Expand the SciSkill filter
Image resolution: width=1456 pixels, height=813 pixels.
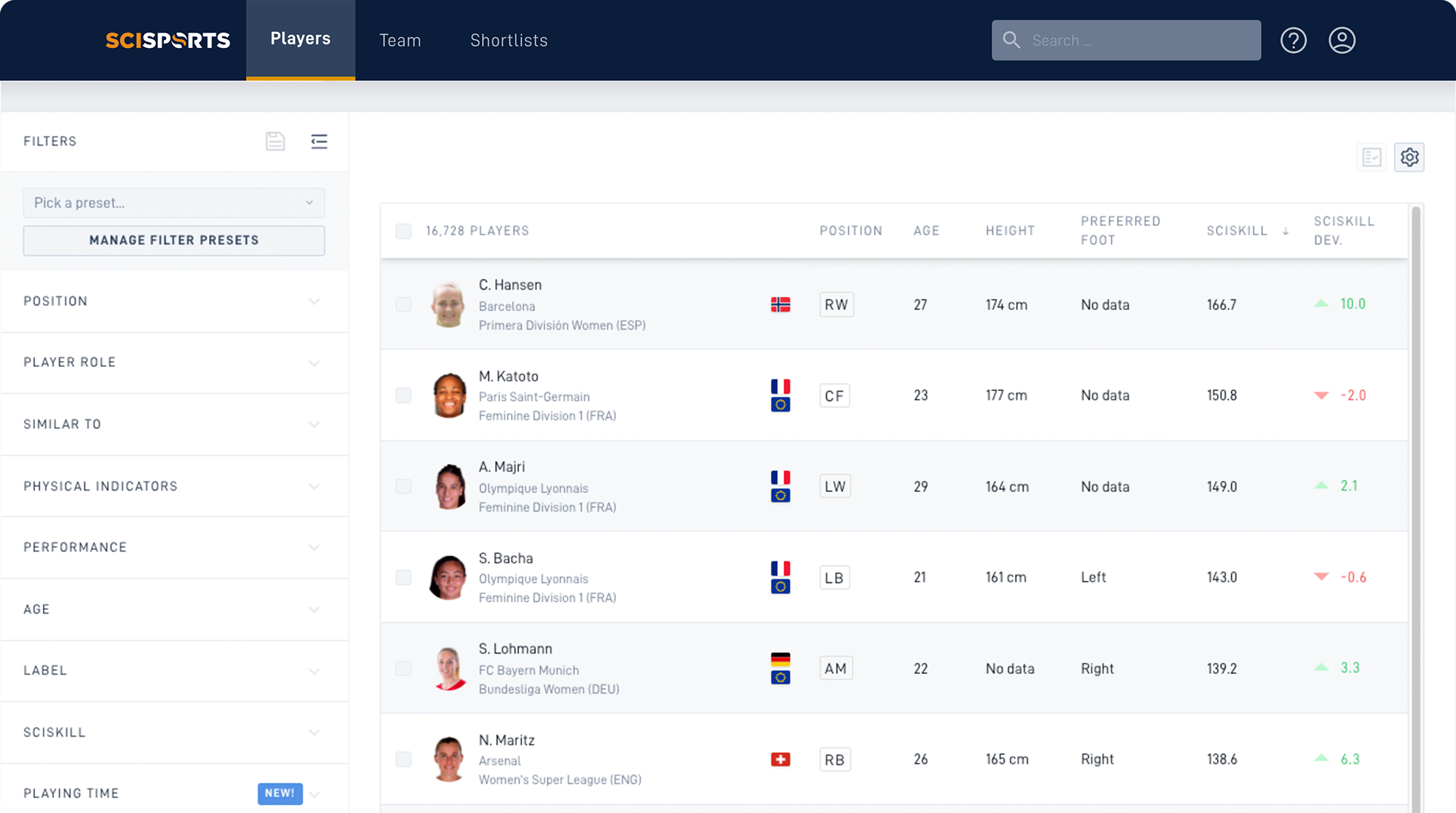(175, 732)
